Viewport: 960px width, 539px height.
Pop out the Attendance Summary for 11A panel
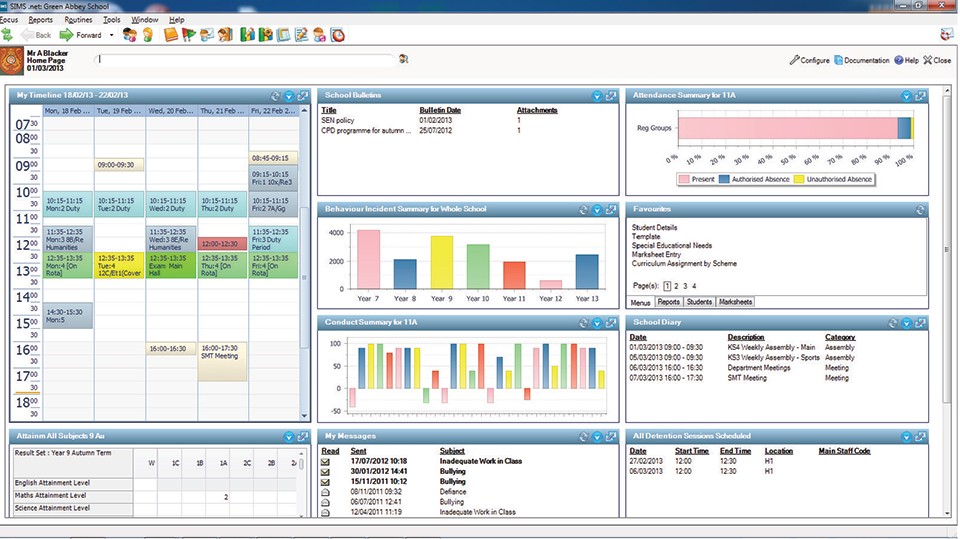(x=920, y=96)
